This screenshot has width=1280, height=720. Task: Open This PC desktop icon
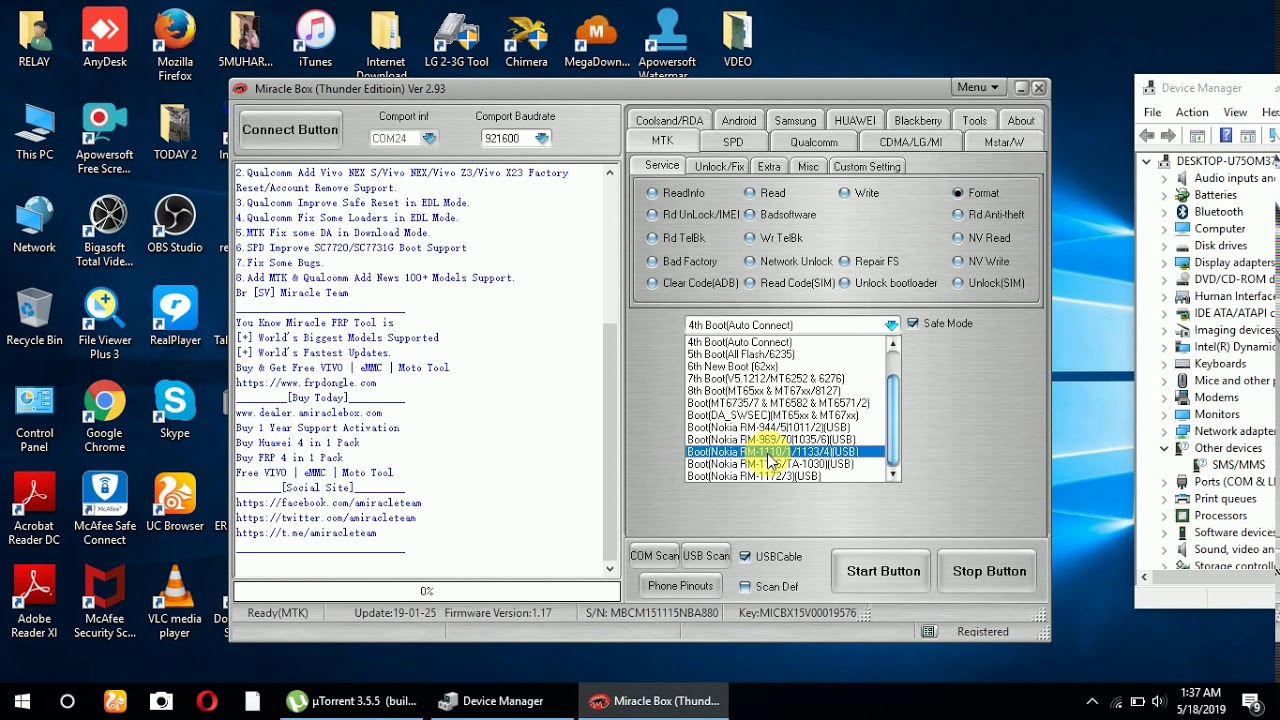click(34, 132)
